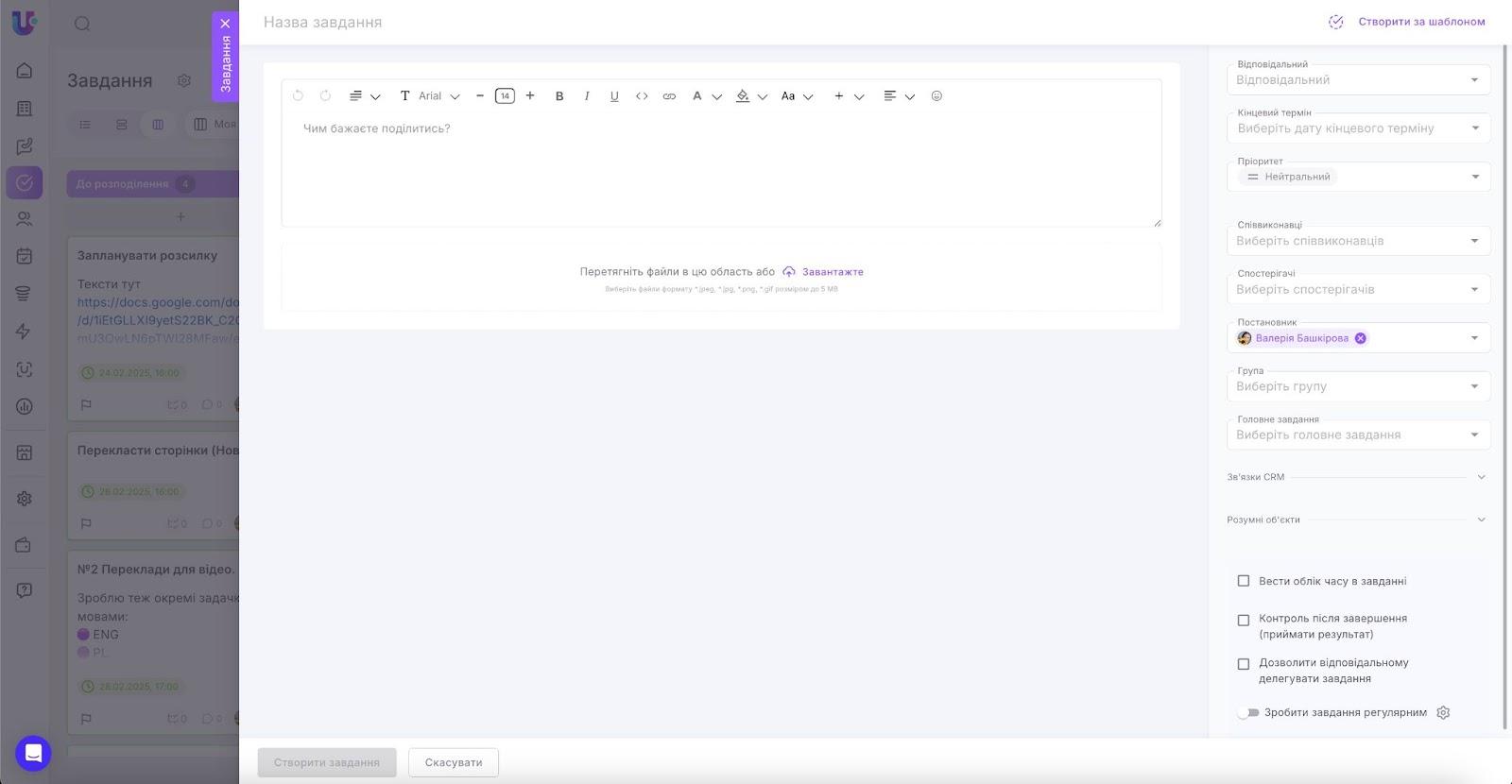Image resolution: width=1512 pixels, height=784 pixels.
Task: Open the 'Пріоритет' dropdown showing Нейтральний
Action: click(1358, 177)
